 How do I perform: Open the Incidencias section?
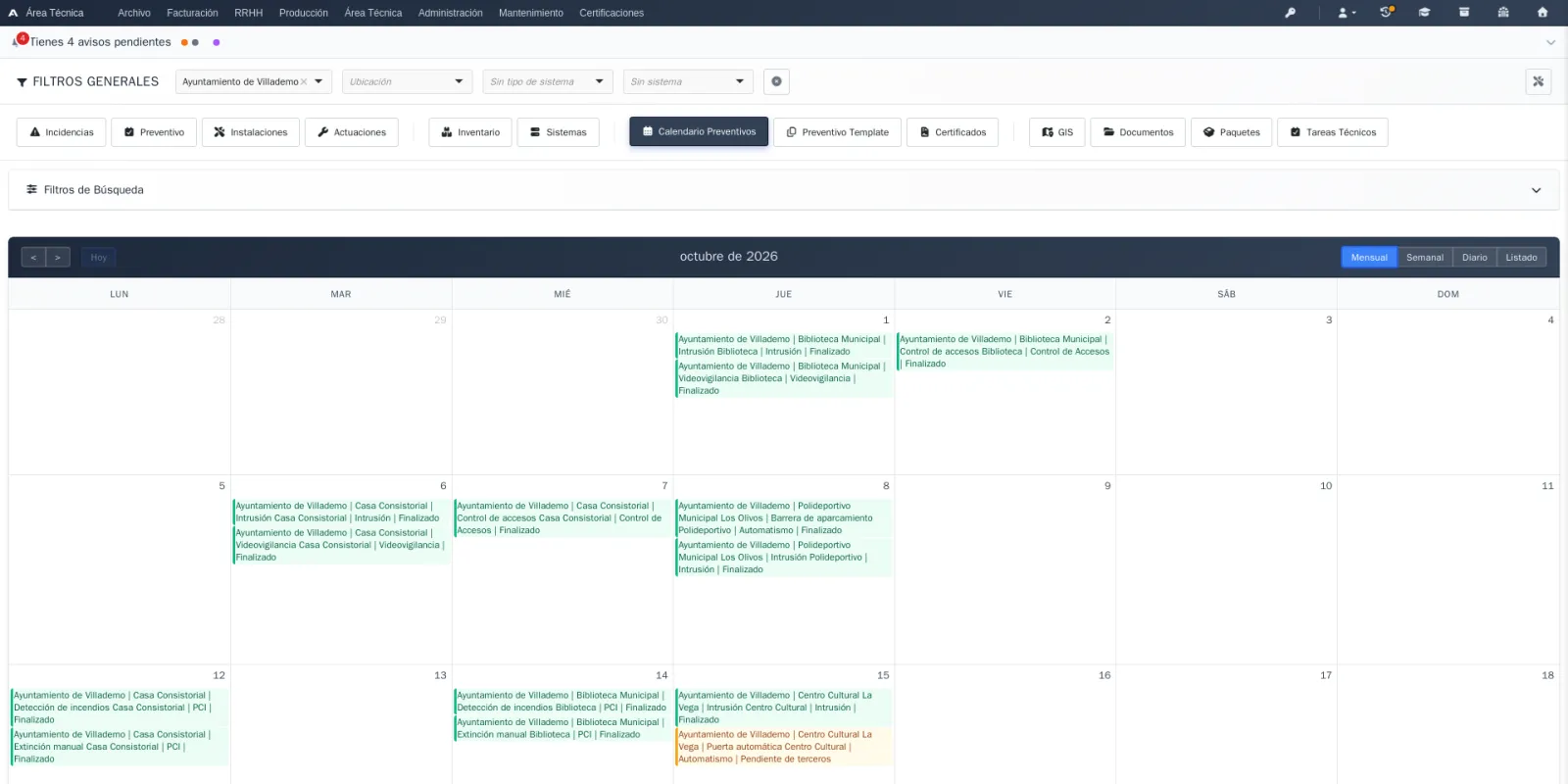62,132
